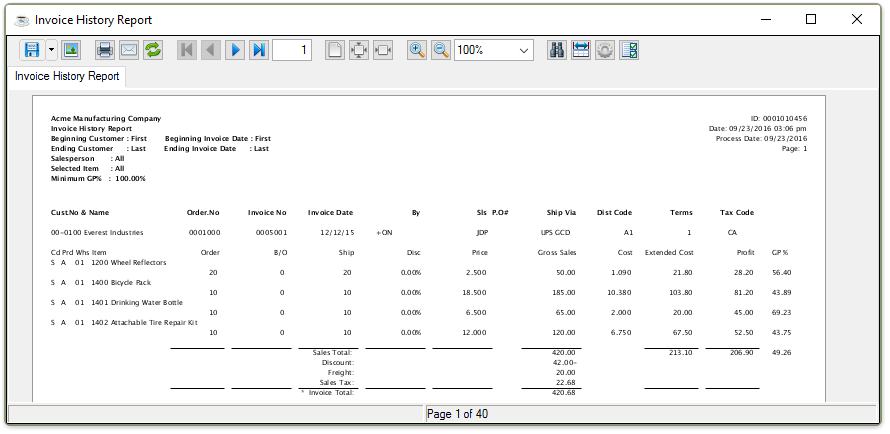Click the Page 1 of 40 status
Image resolution: width=890 pixels, height=434 pixels.
coord(458,414)
